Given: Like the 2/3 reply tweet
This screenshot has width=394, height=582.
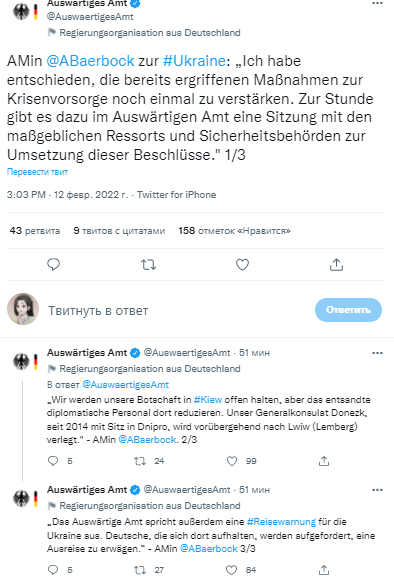Looking at the screenshot, I should click(232, 461).
